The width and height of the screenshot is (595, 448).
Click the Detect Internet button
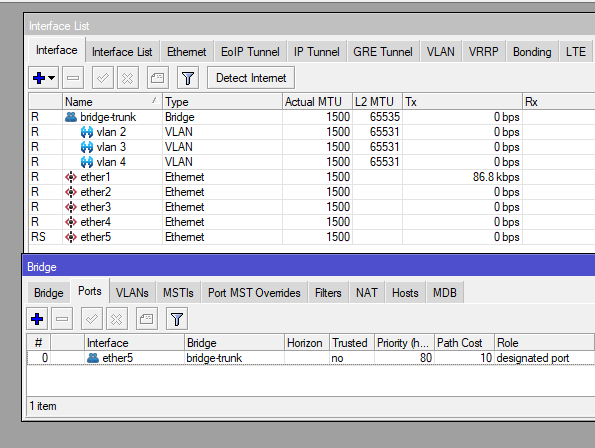(x=251, y=78)
